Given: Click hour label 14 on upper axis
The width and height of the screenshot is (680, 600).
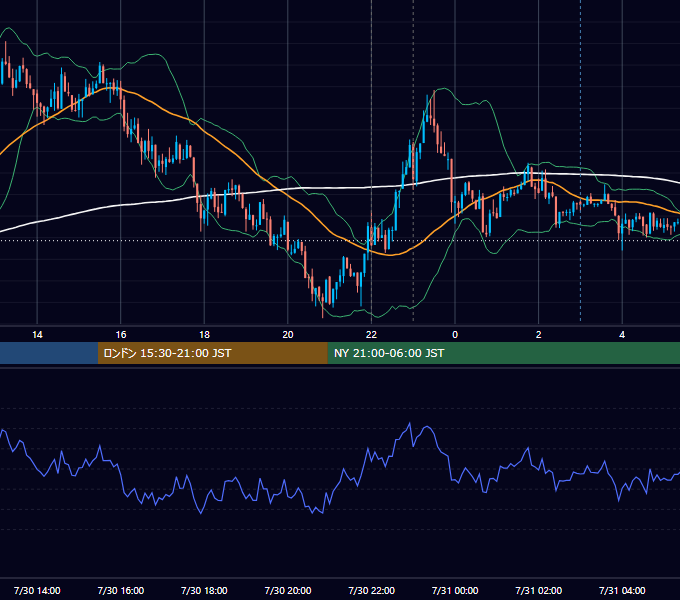Looking at the screenshot, I should point(37,335).
